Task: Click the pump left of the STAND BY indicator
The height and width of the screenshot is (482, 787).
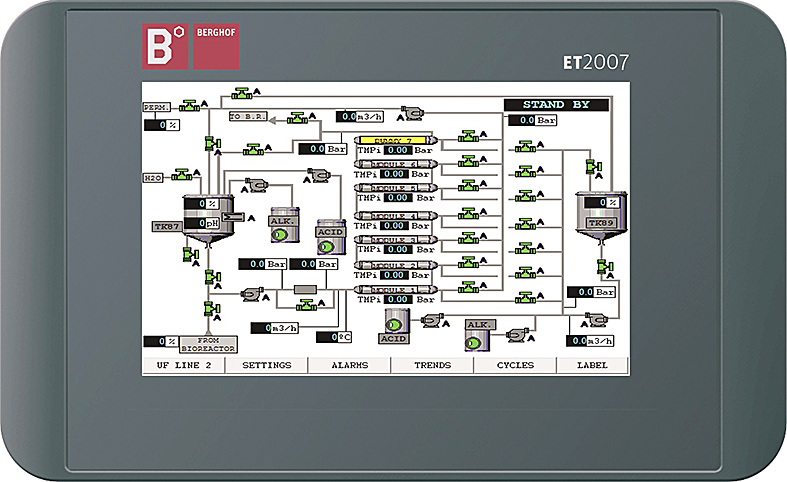Action: (x=410, y=114)
